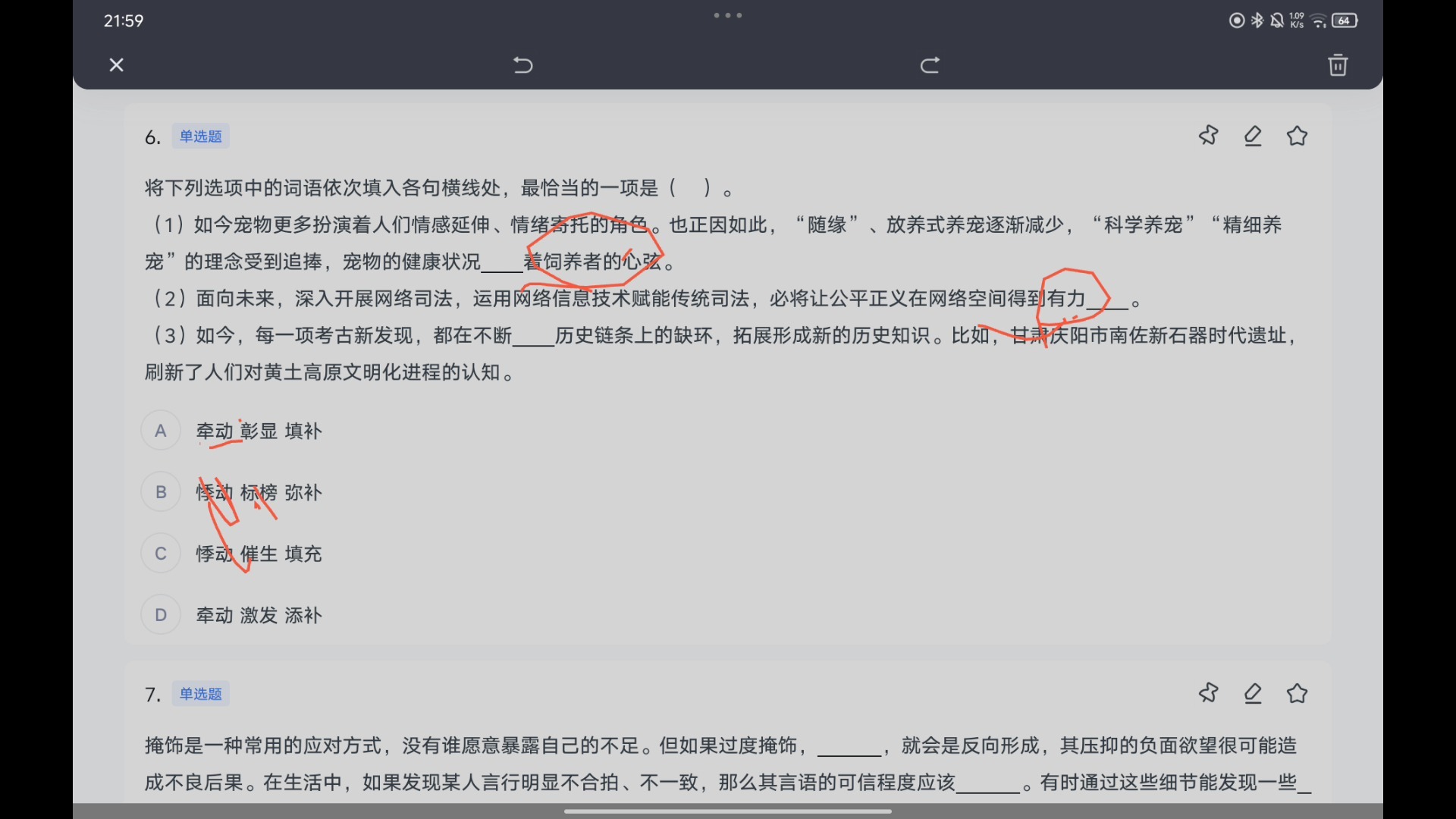Open the three-dot handle at top center

point(728,15)
